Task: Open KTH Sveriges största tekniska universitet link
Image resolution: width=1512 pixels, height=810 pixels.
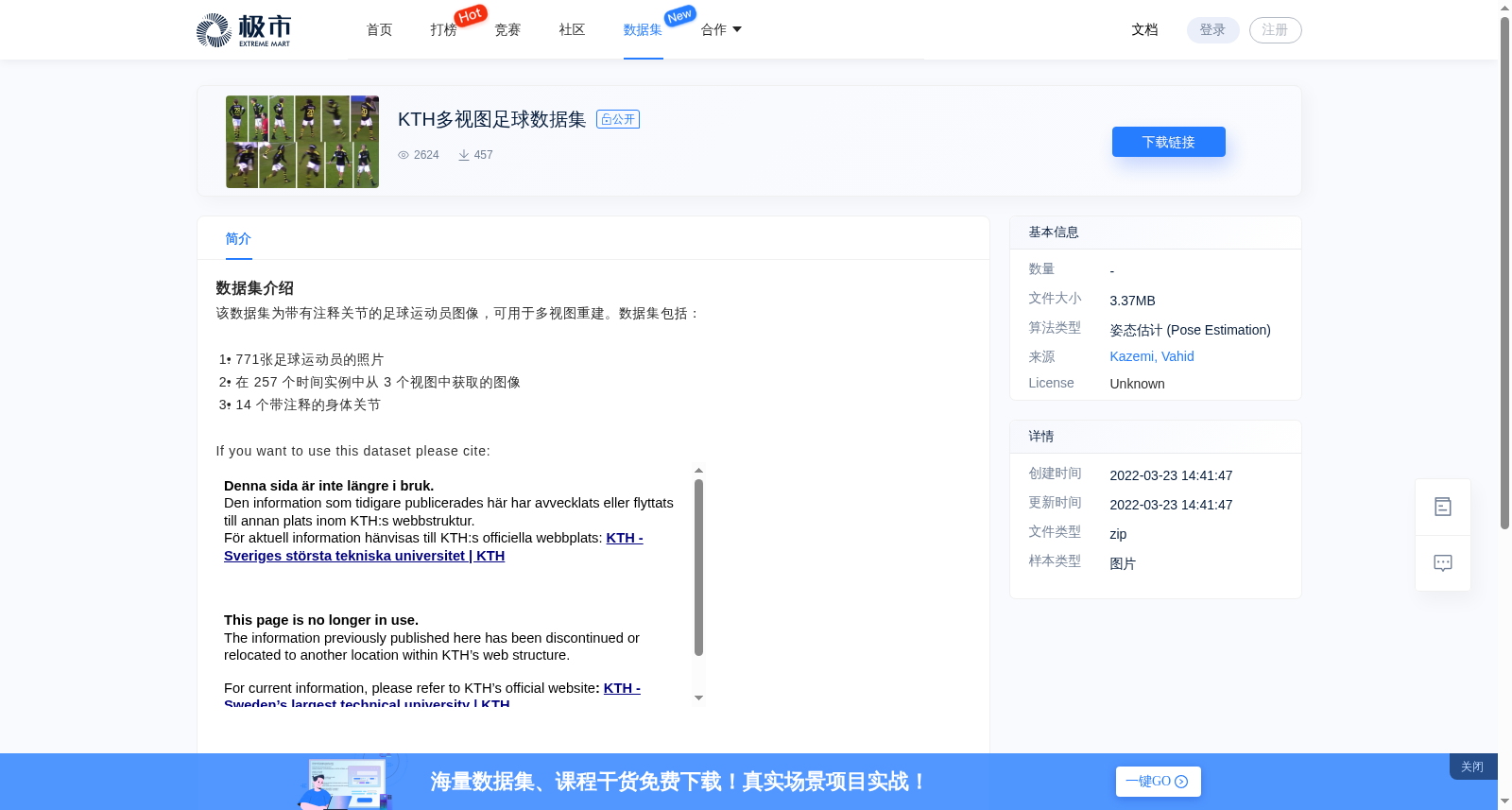Action: pyautogui.click(x=434, y=546)
